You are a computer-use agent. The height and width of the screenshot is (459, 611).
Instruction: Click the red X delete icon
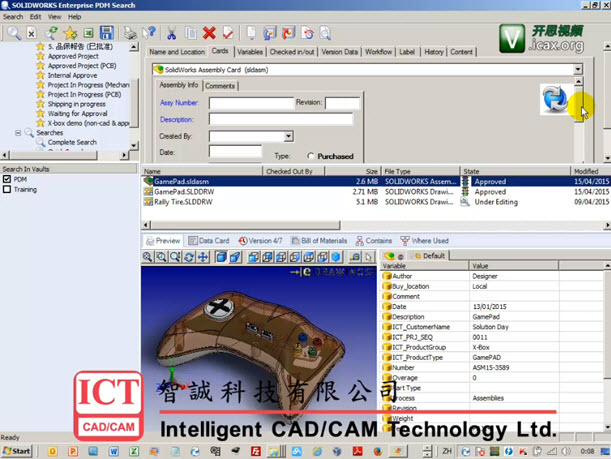pyautogui.click(x=209, y=33)
